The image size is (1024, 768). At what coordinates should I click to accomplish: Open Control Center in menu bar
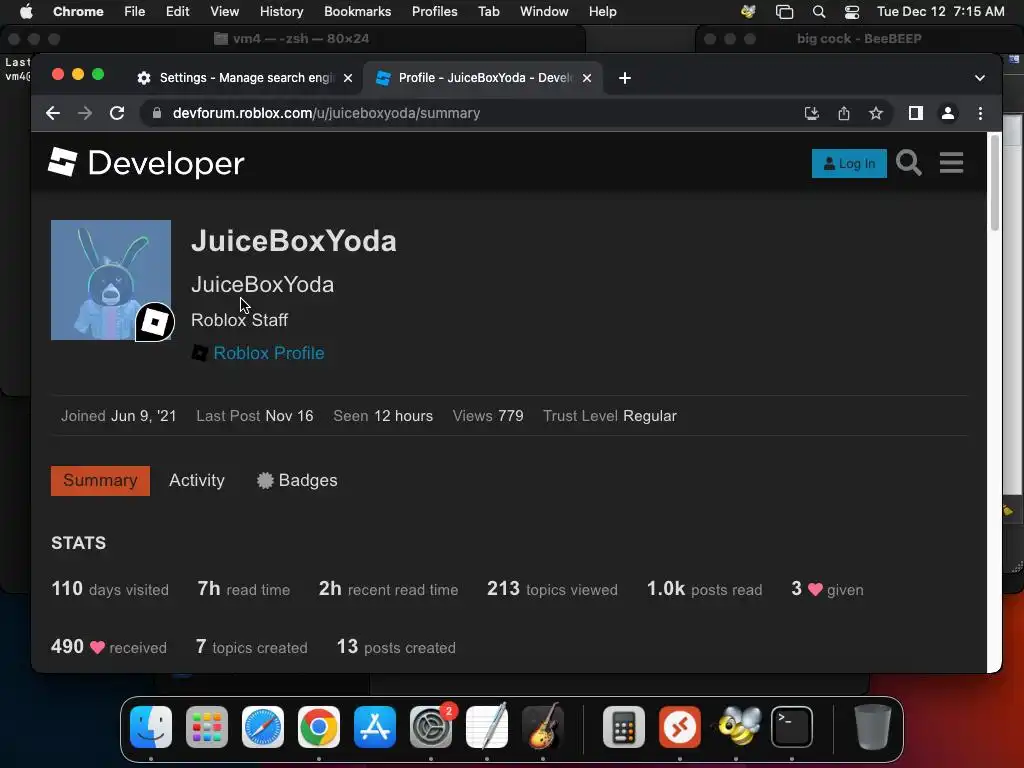[x=852, y=11]
